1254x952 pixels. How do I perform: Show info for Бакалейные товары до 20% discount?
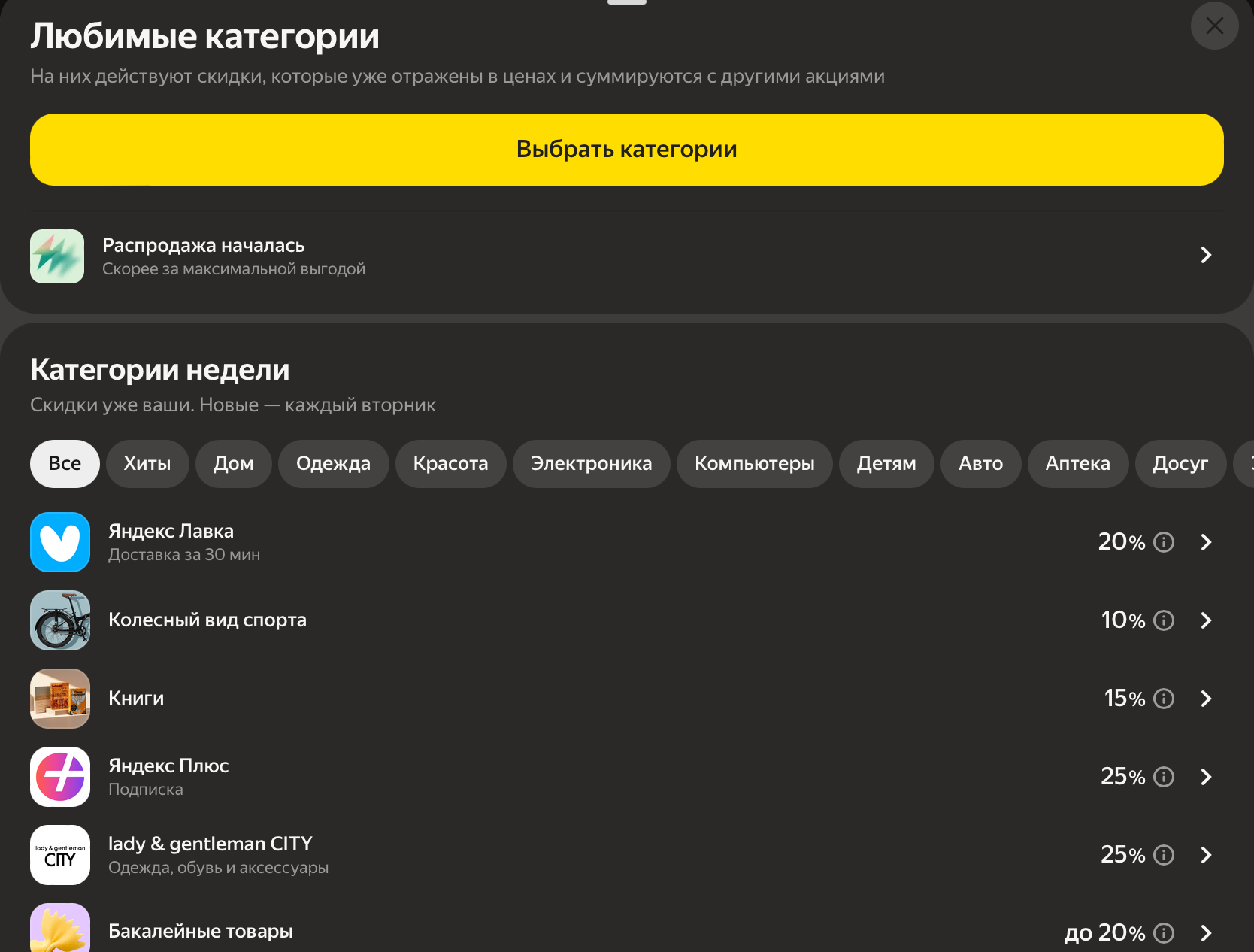point(1164,933)
